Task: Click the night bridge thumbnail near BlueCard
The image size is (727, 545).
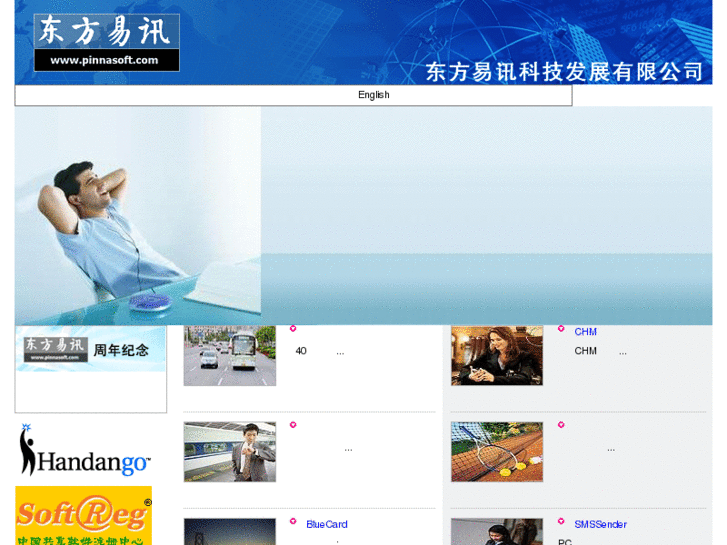Action: click(x=230, y=532)
